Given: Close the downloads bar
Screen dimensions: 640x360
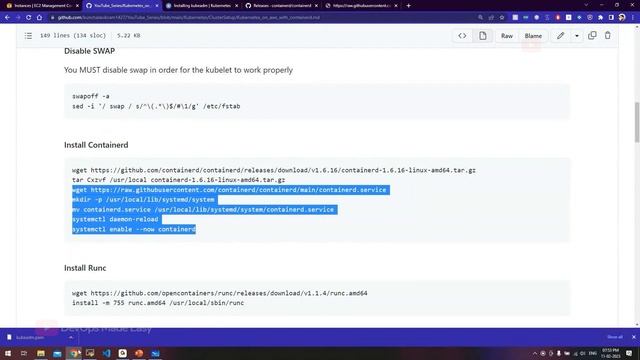Looking at the screenshot, I should point(633,337).
